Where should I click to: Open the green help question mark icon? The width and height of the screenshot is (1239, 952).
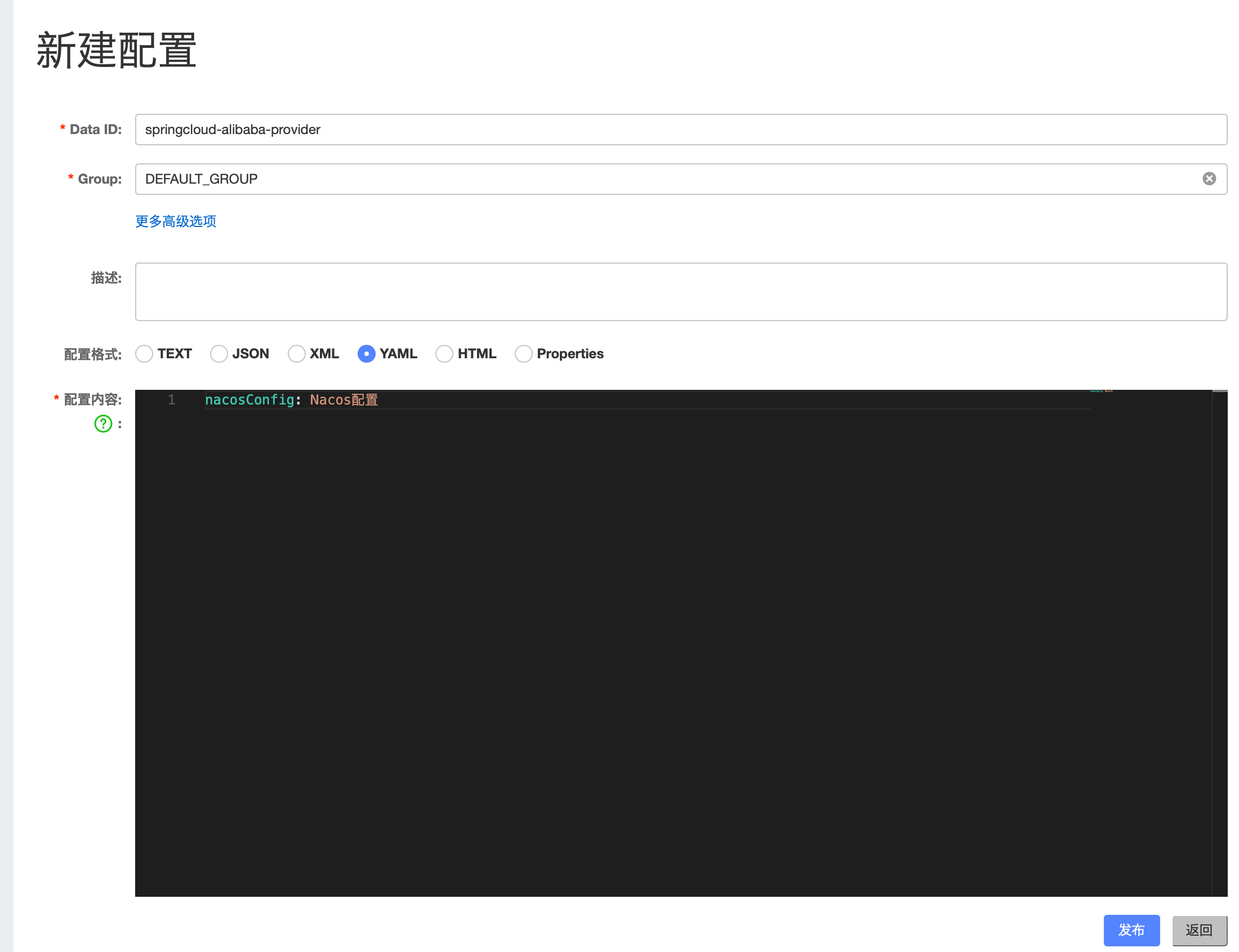point(103,424)
